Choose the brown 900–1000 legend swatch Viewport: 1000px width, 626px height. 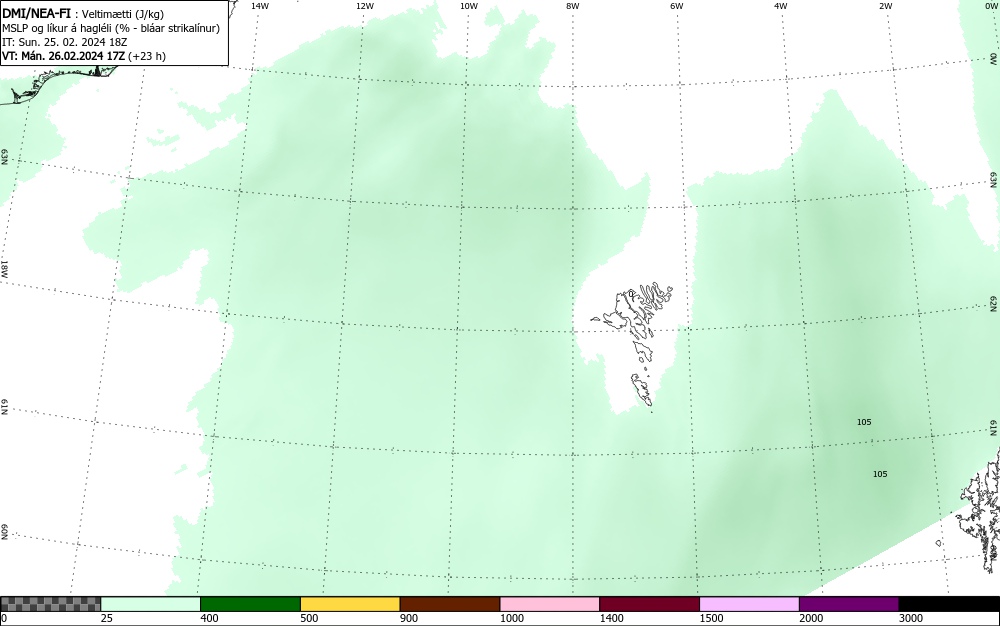[450, 604]
